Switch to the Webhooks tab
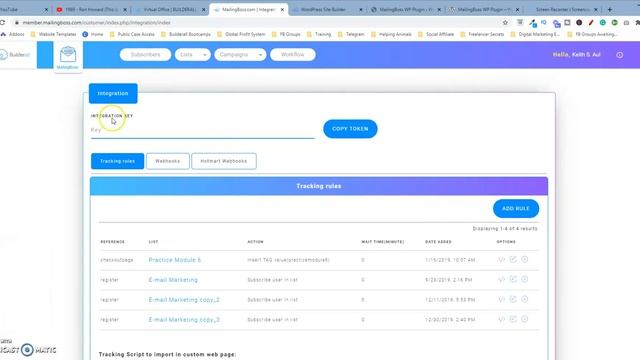Image resolution: width=640 pixels, height=360 pixels. [168, 161]
